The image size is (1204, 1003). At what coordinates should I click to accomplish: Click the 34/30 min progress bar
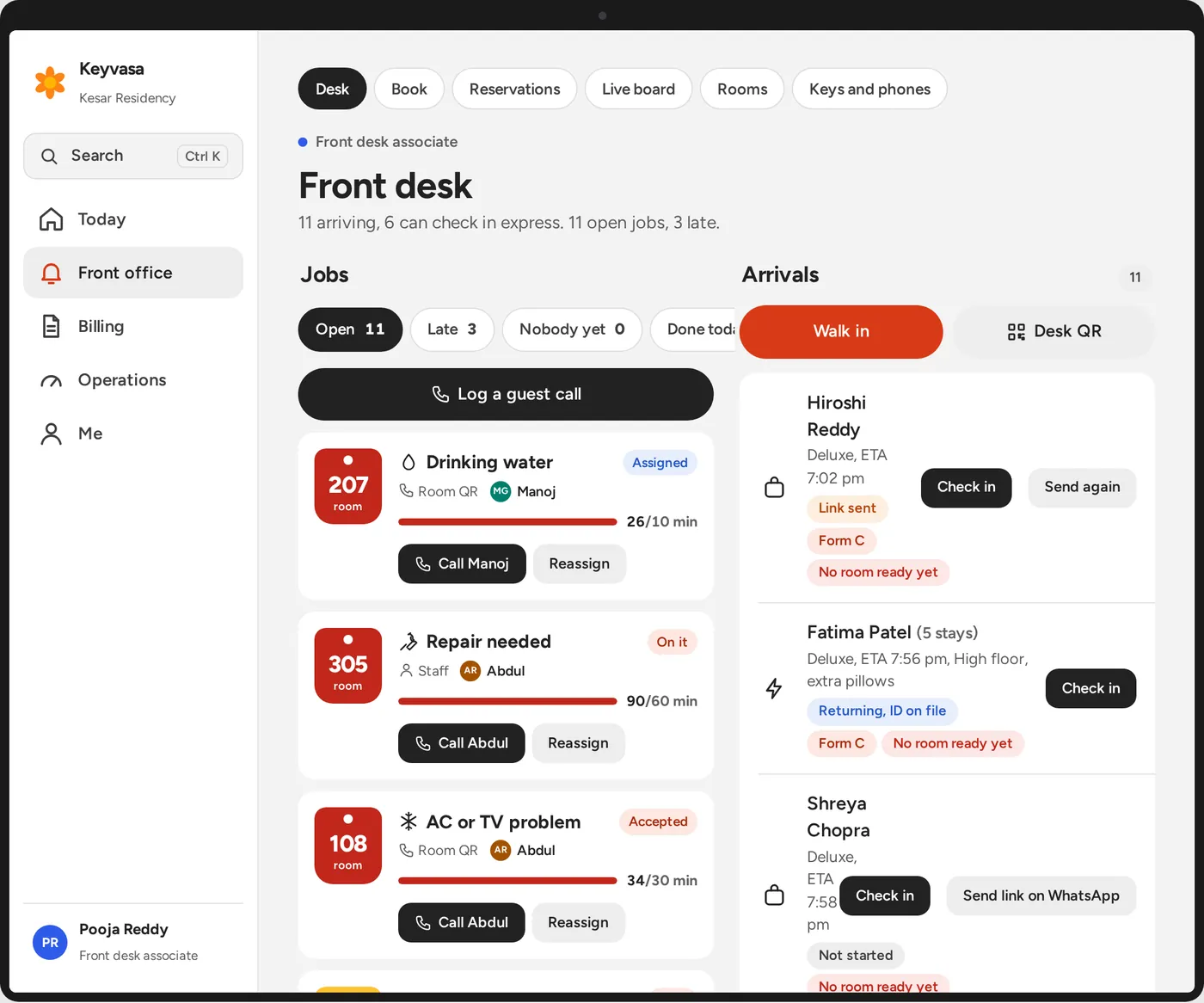tap(507, 881)
